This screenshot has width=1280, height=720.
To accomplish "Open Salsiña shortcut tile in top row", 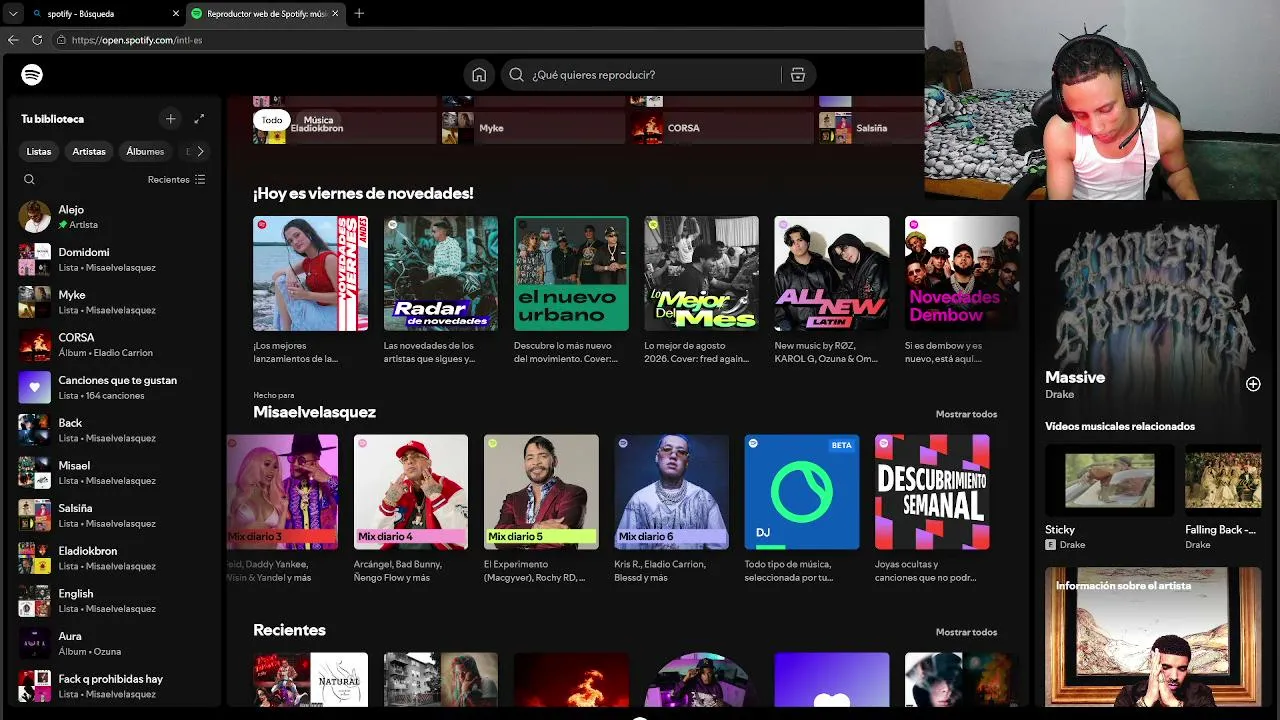I will click(871, 128).
